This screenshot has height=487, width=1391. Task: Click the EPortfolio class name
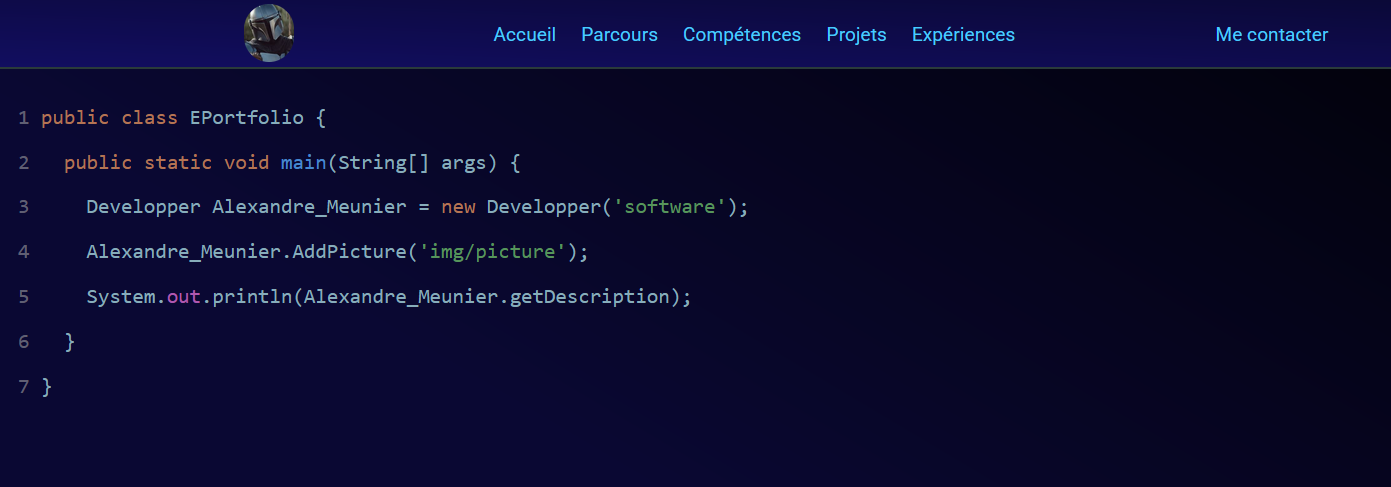point(246,118)
